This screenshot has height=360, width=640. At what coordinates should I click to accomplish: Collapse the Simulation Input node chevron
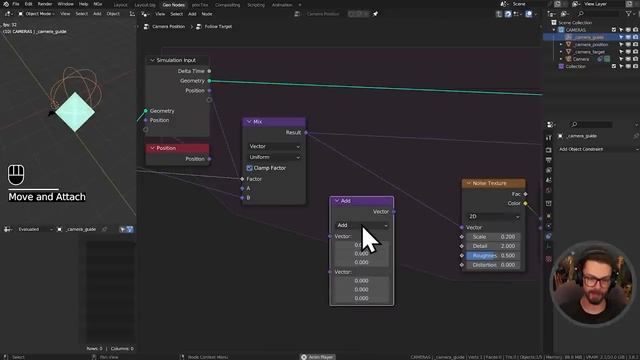[x=152, y=60]
